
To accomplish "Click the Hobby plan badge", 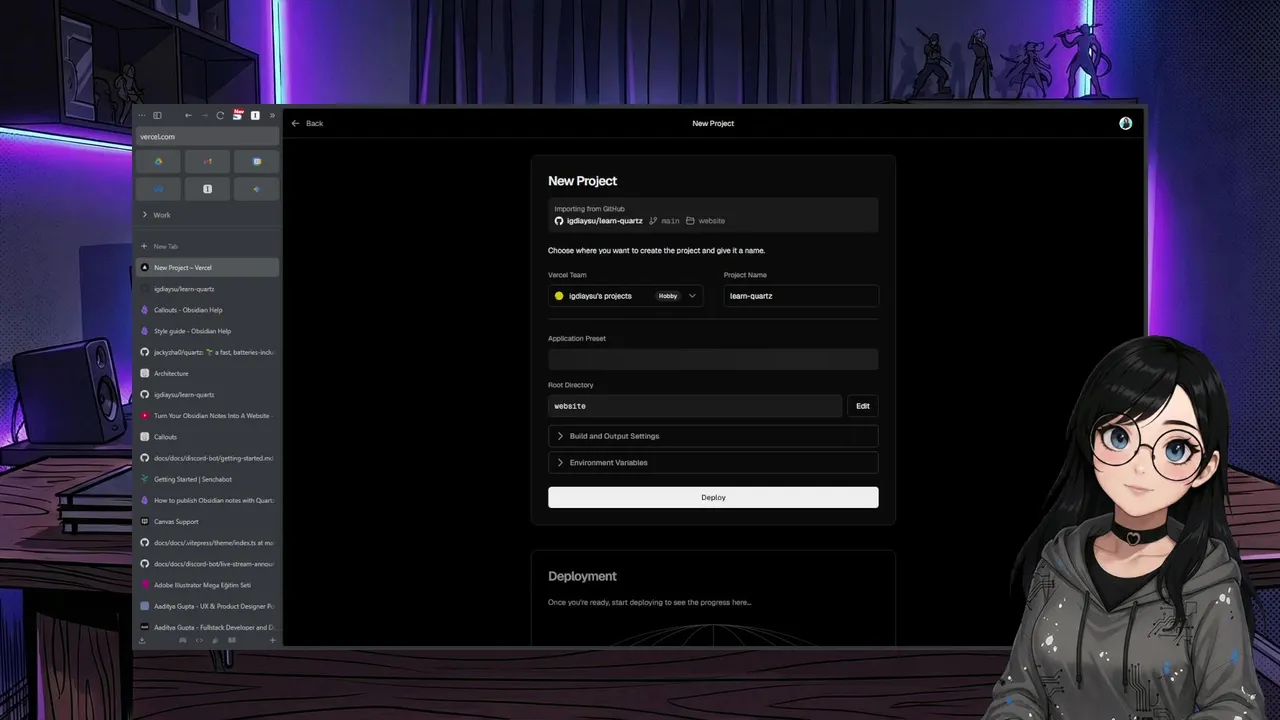I will (668, 296).
